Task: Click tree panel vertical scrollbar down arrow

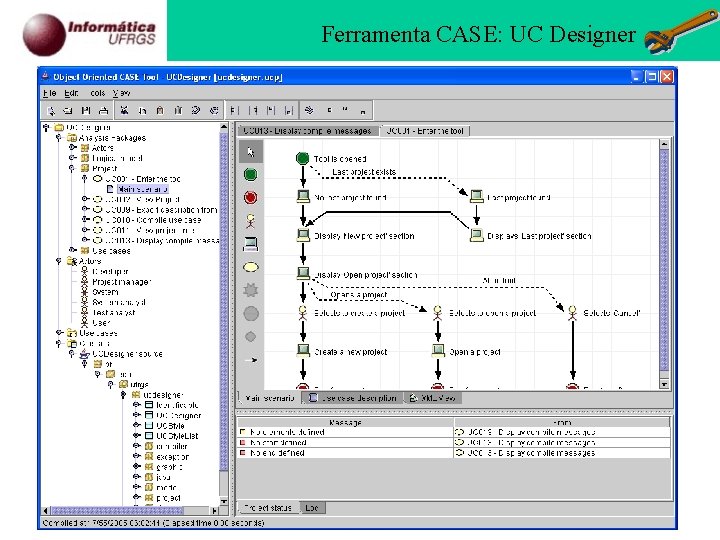Action: (224, 501)
